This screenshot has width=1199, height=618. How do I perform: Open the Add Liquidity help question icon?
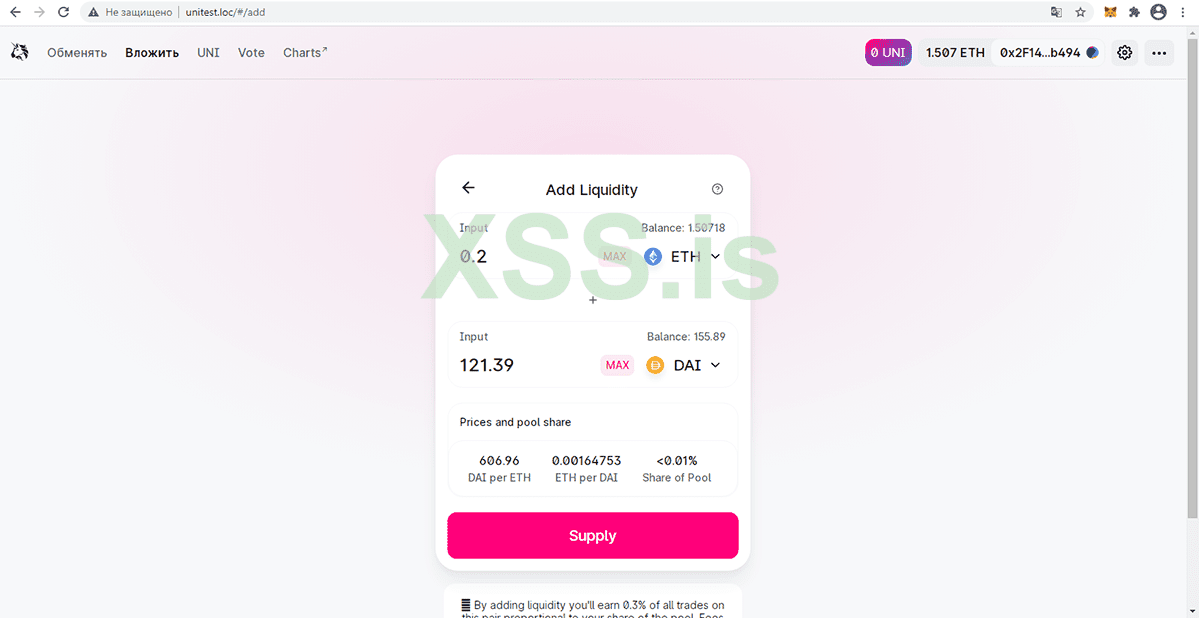(x=717, y=189)
